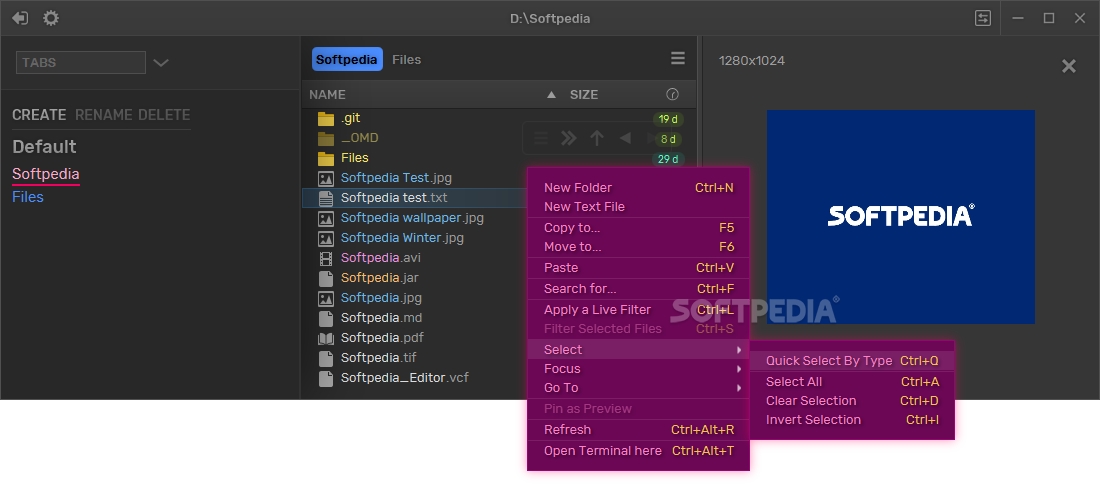
Task: Click the exit/logout arrow icon in title bar
Action: point(20,18)
